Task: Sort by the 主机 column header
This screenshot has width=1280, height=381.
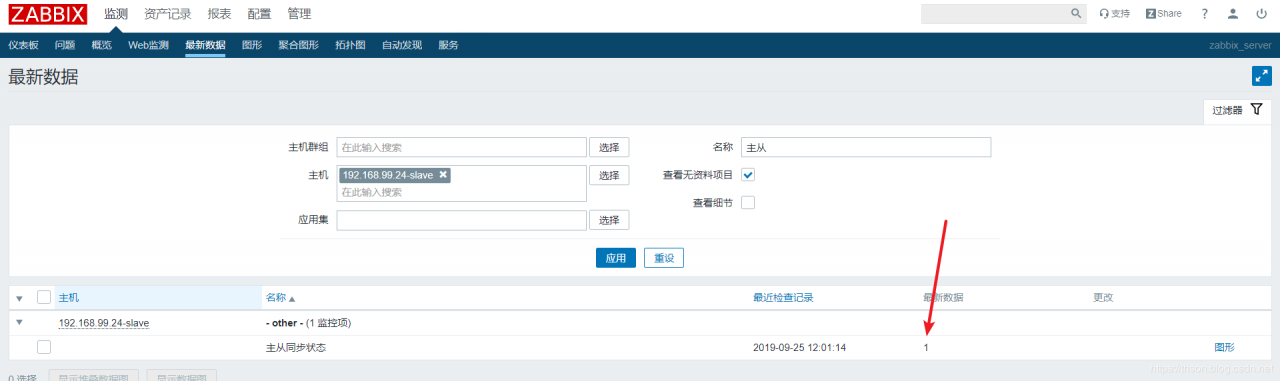Action: coord(69,298)
